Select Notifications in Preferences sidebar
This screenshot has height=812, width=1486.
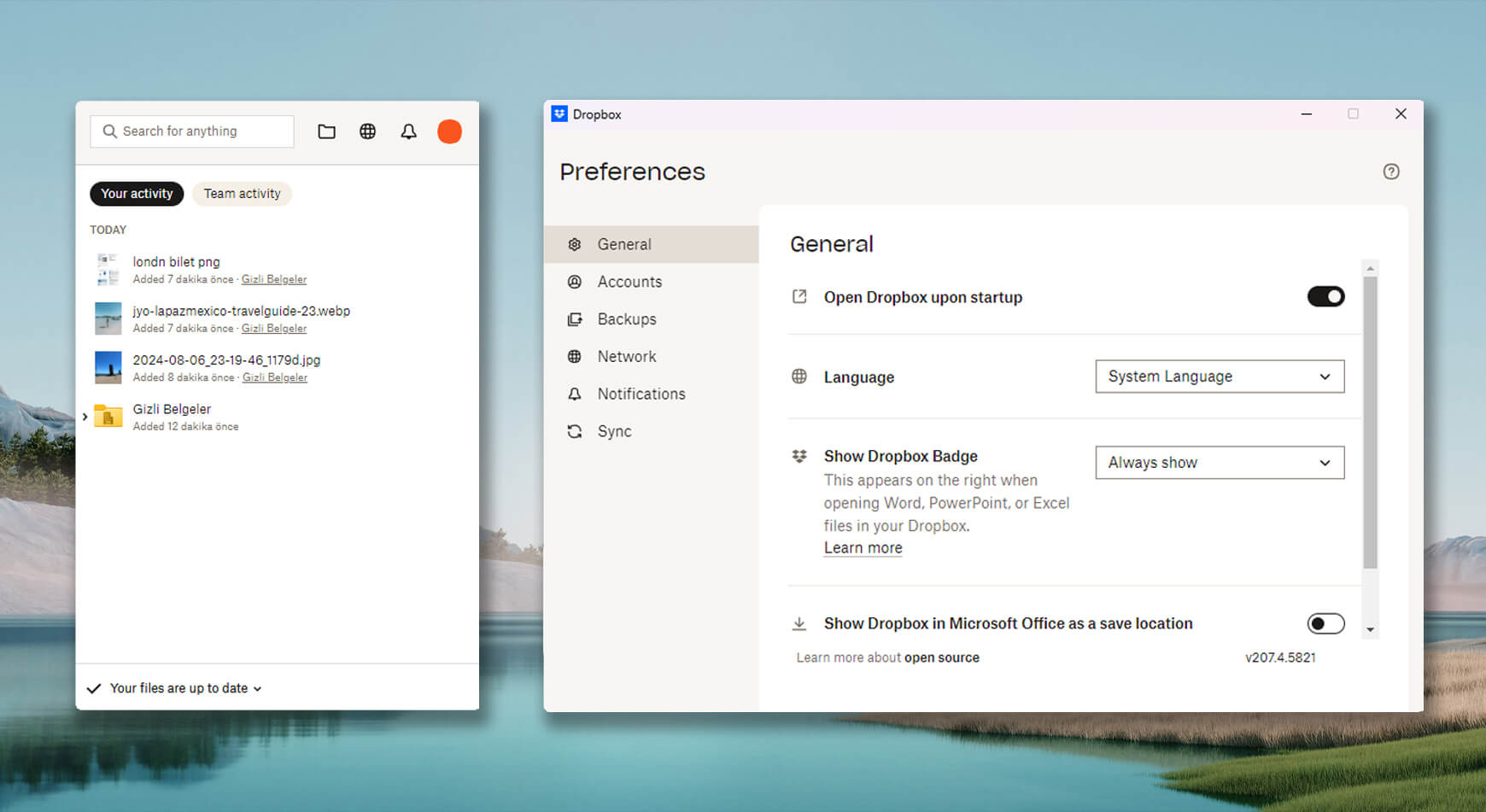click(651, 394)
